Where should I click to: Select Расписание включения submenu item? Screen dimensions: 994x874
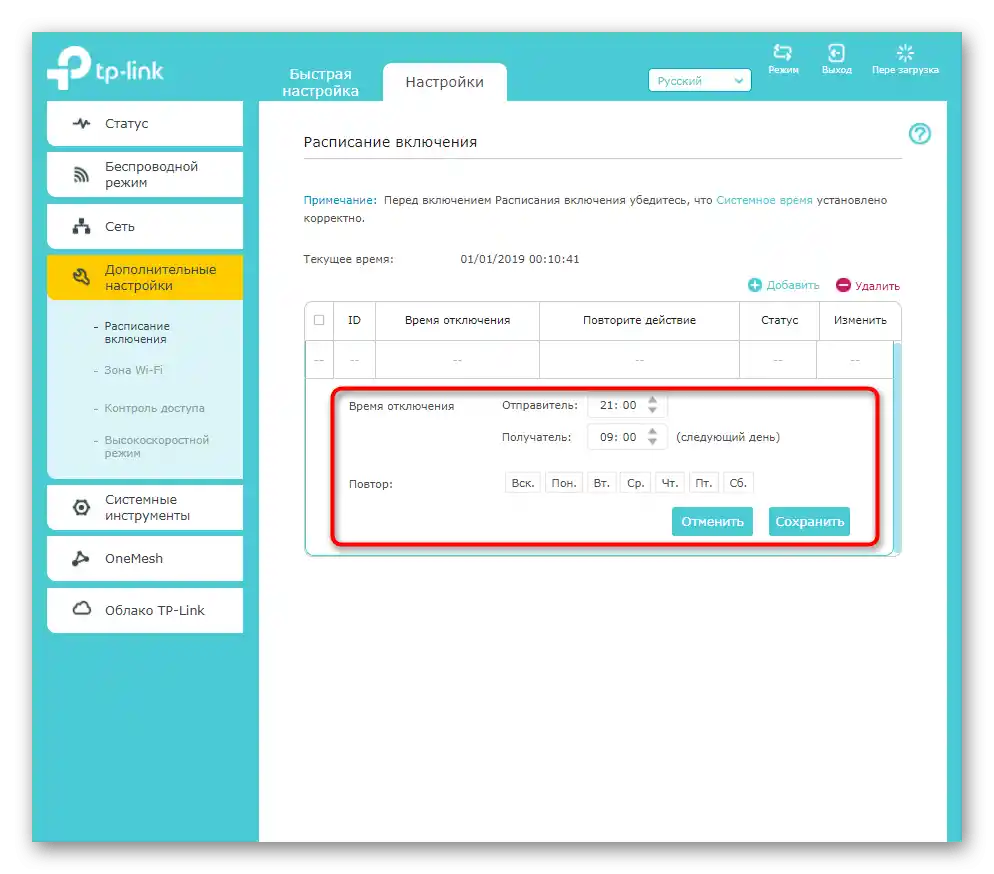pyautogui.click(x=137, y=333)
